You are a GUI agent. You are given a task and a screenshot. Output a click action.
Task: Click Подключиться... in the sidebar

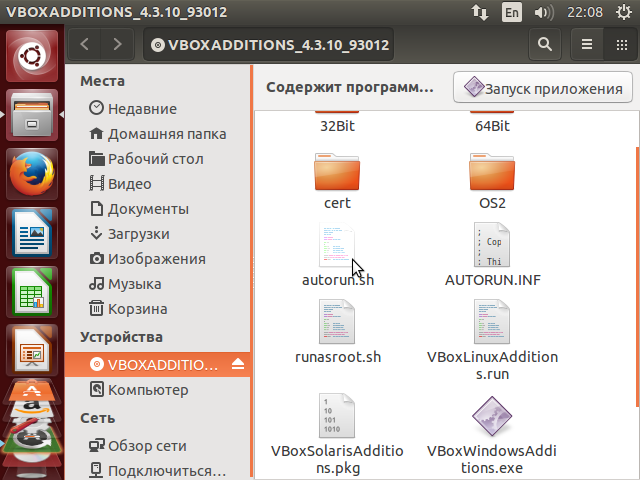158,471
